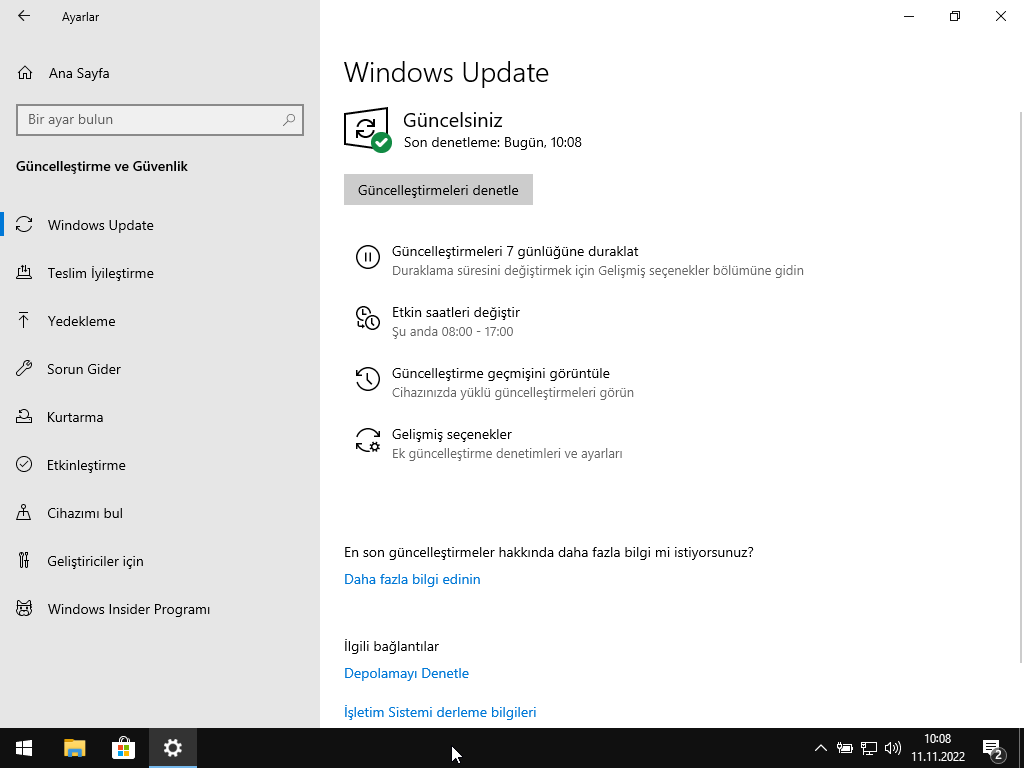Click the advanced options gear-sync icon
Image resolution: width=1024 pixels, height=768 pixels.
coord(368,440)
